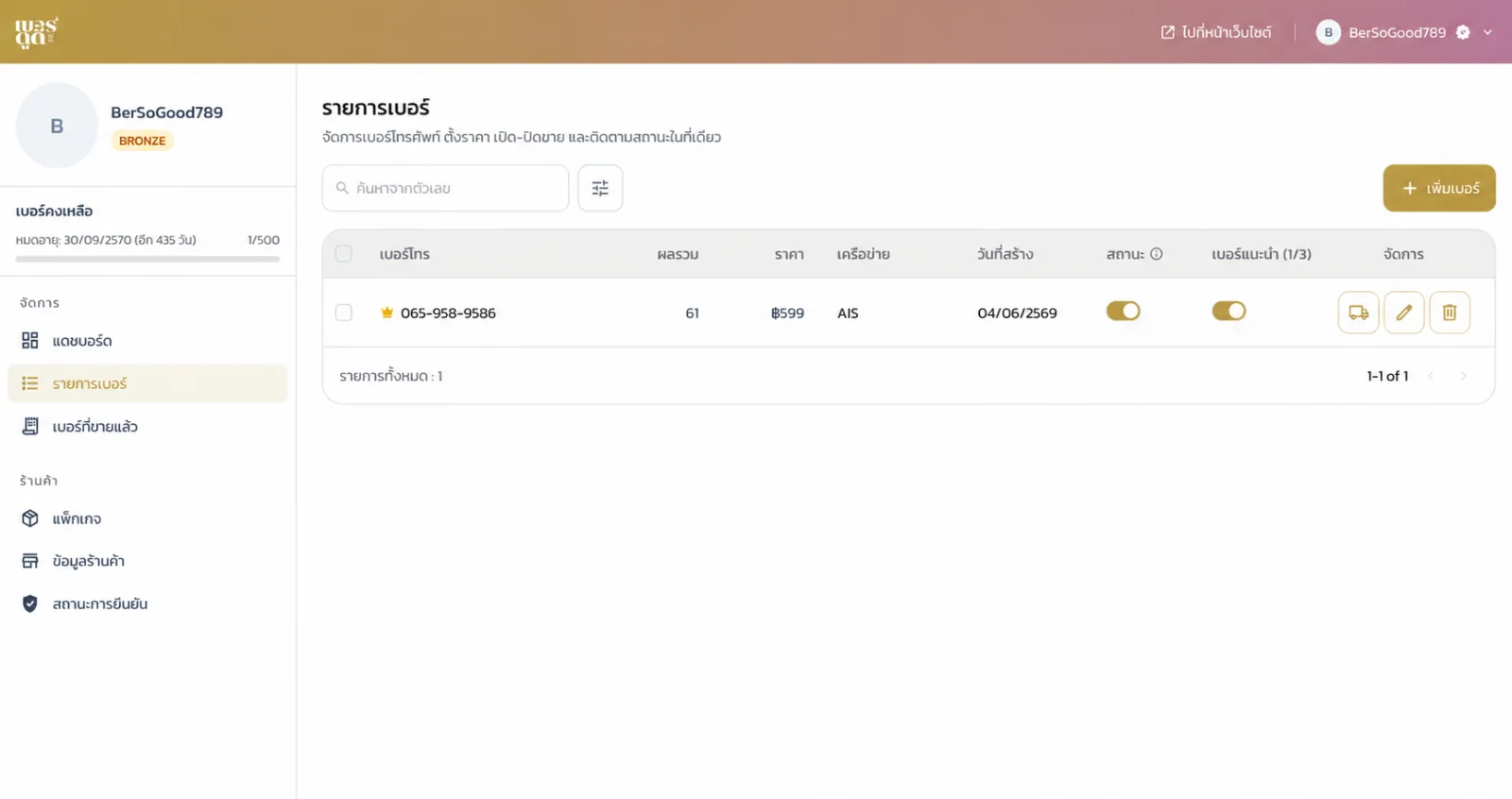Viewport: 1512px width, 799px height.
Task: Click the วันที่สร้าง column header
Action: click(x=1005, y=254)
